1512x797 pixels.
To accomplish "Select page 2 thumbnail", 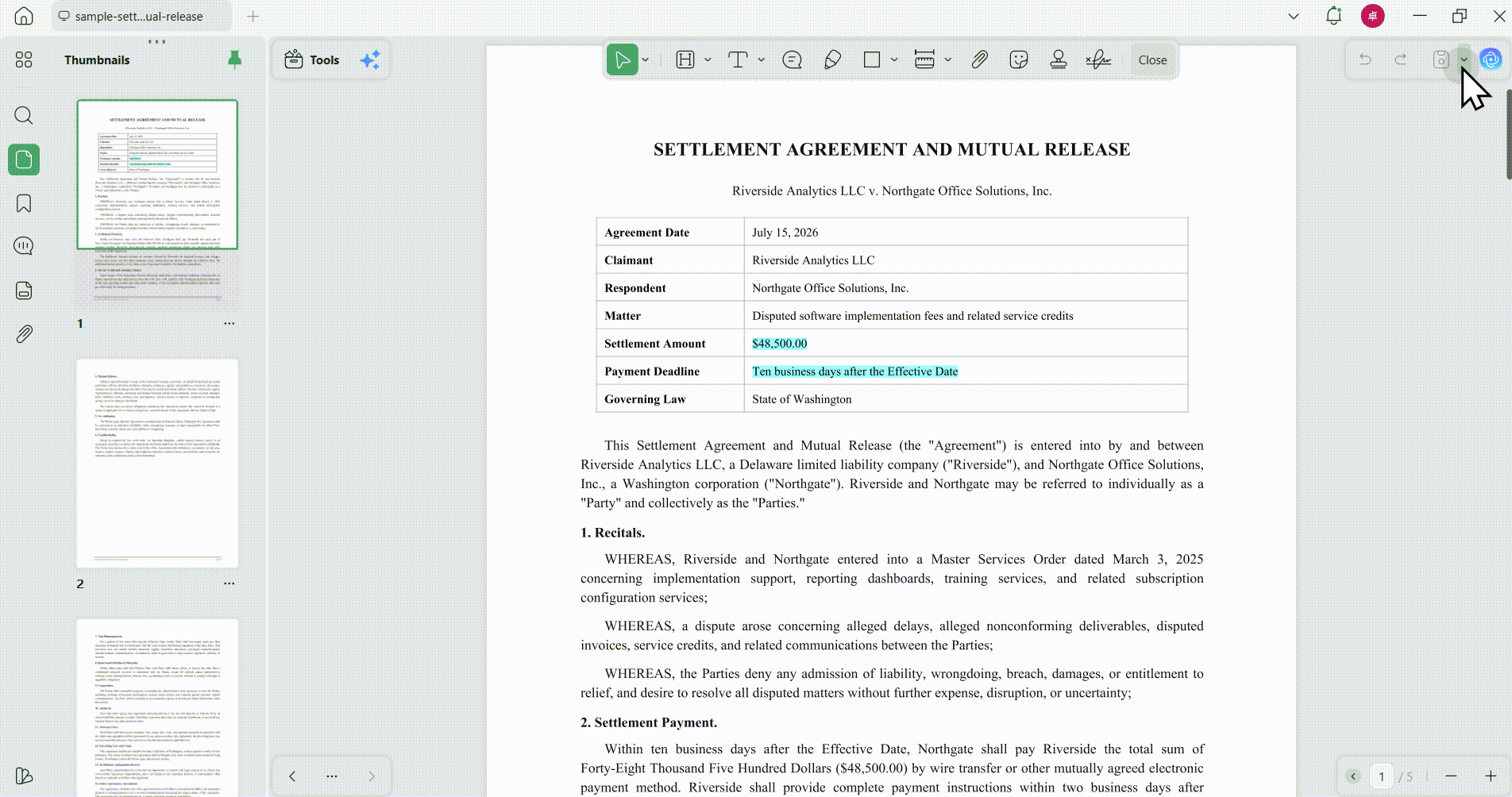I will pos(157,464).
